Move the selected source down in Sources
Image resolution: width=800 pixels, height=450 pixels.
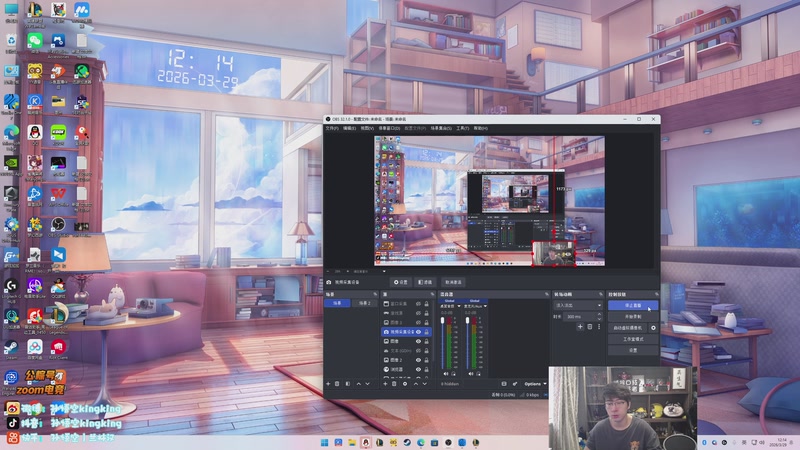coord(424,384)
